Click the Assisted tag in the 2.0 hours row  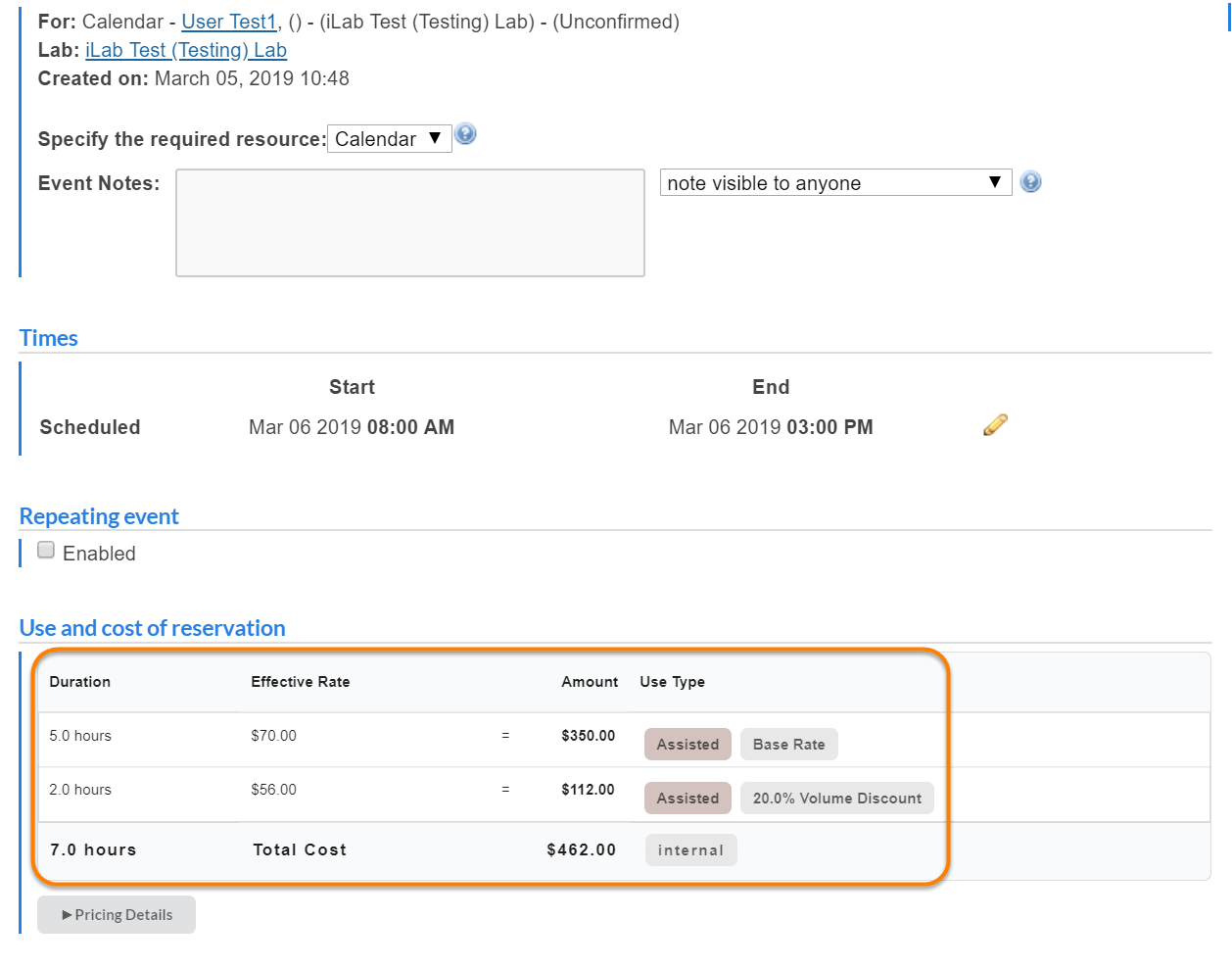click(687, 799)
